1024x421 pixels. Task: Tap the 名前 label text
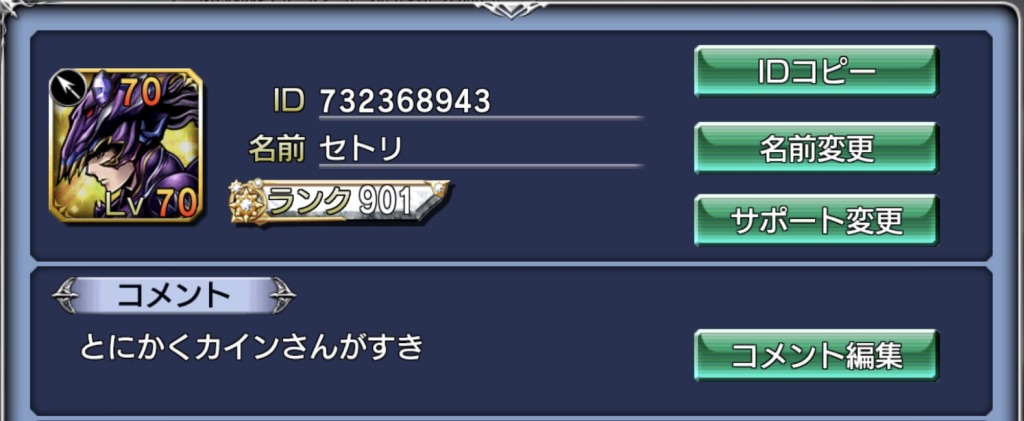(x=277, y=149)
